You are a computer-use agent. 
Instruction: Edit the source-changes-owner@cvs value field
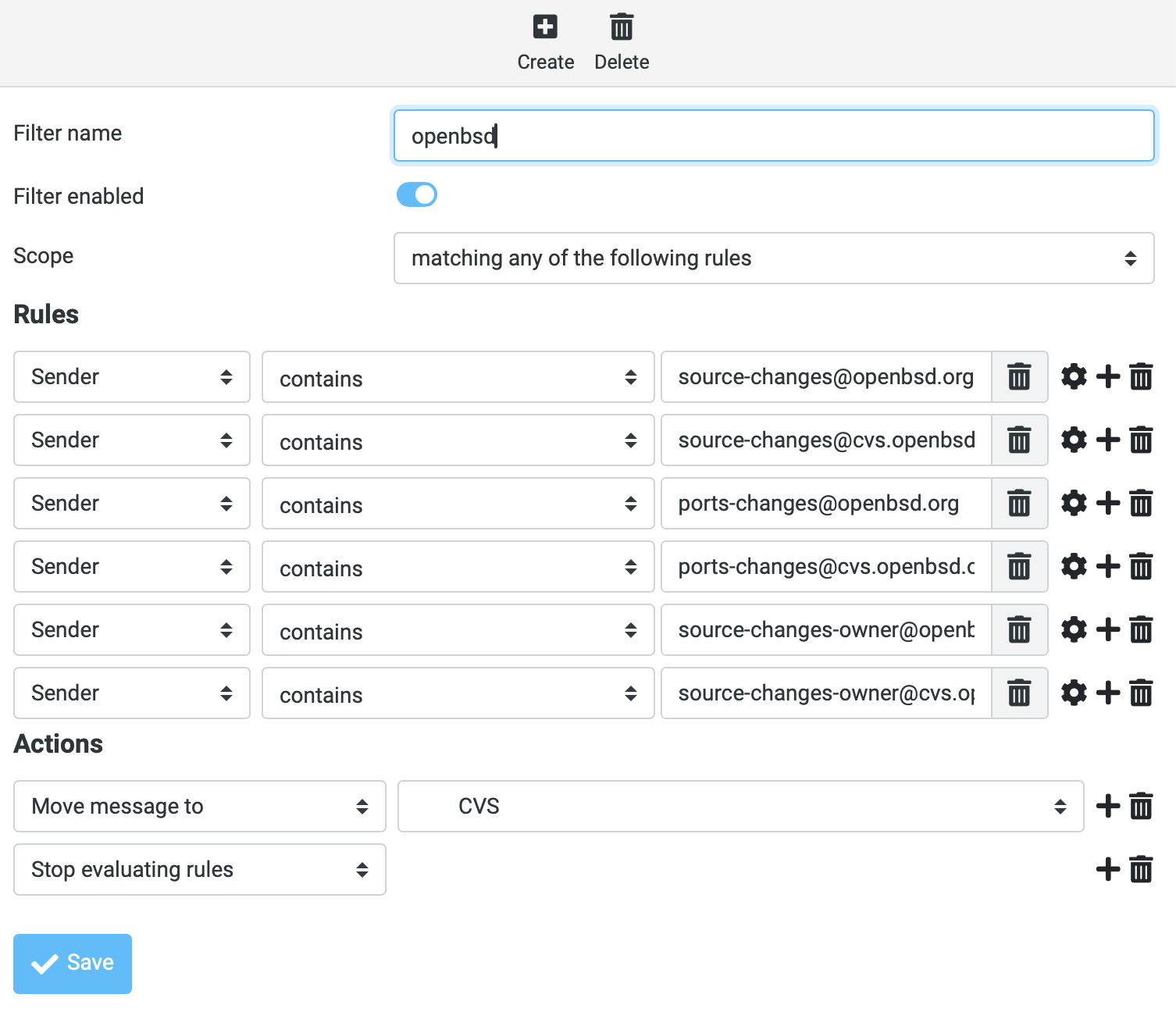pyautogui.click(x=826, y=693)
